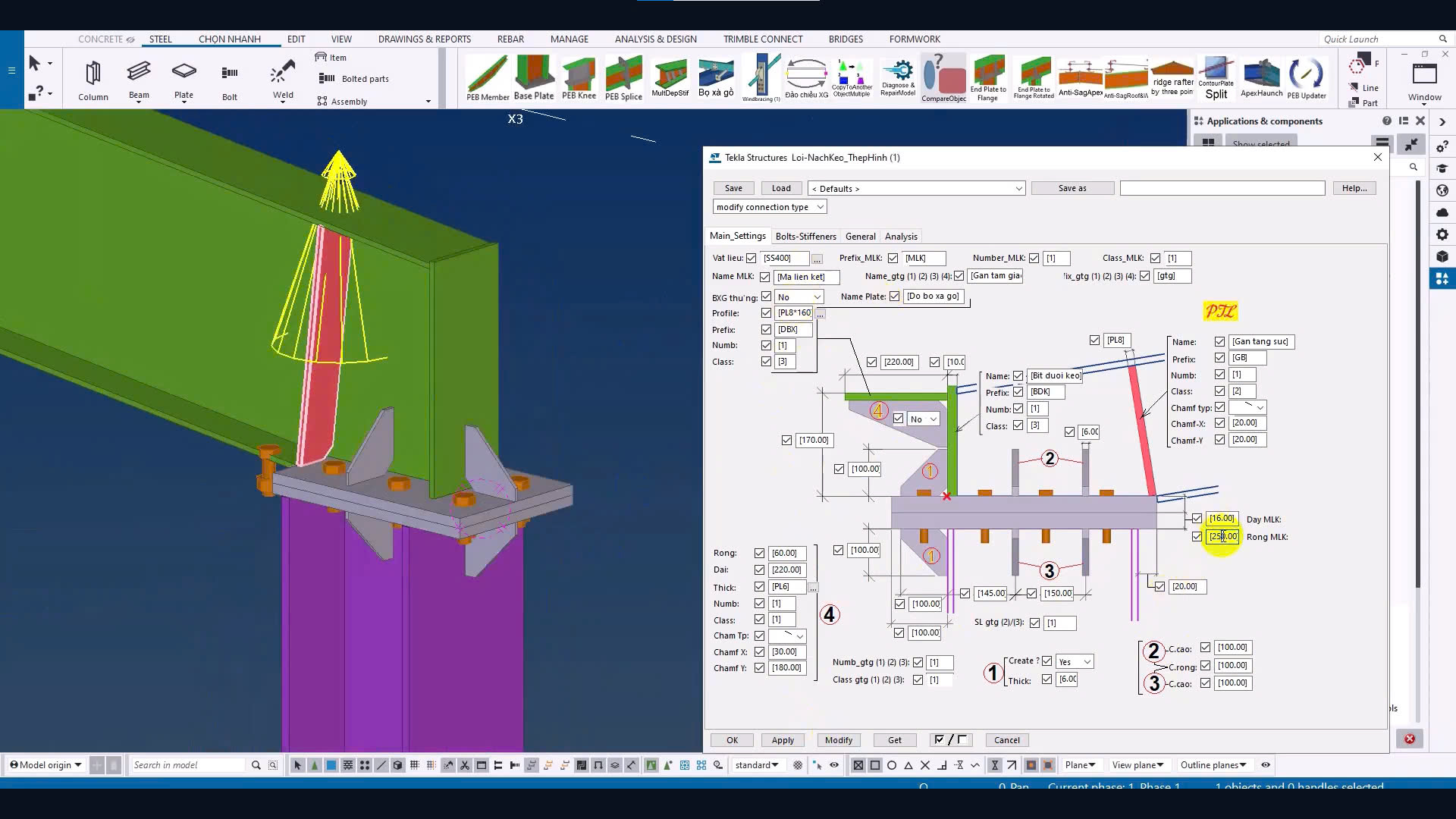Screen dimensions: 1456x819
Task: Click the Save as name input field
Action: 1222,189
